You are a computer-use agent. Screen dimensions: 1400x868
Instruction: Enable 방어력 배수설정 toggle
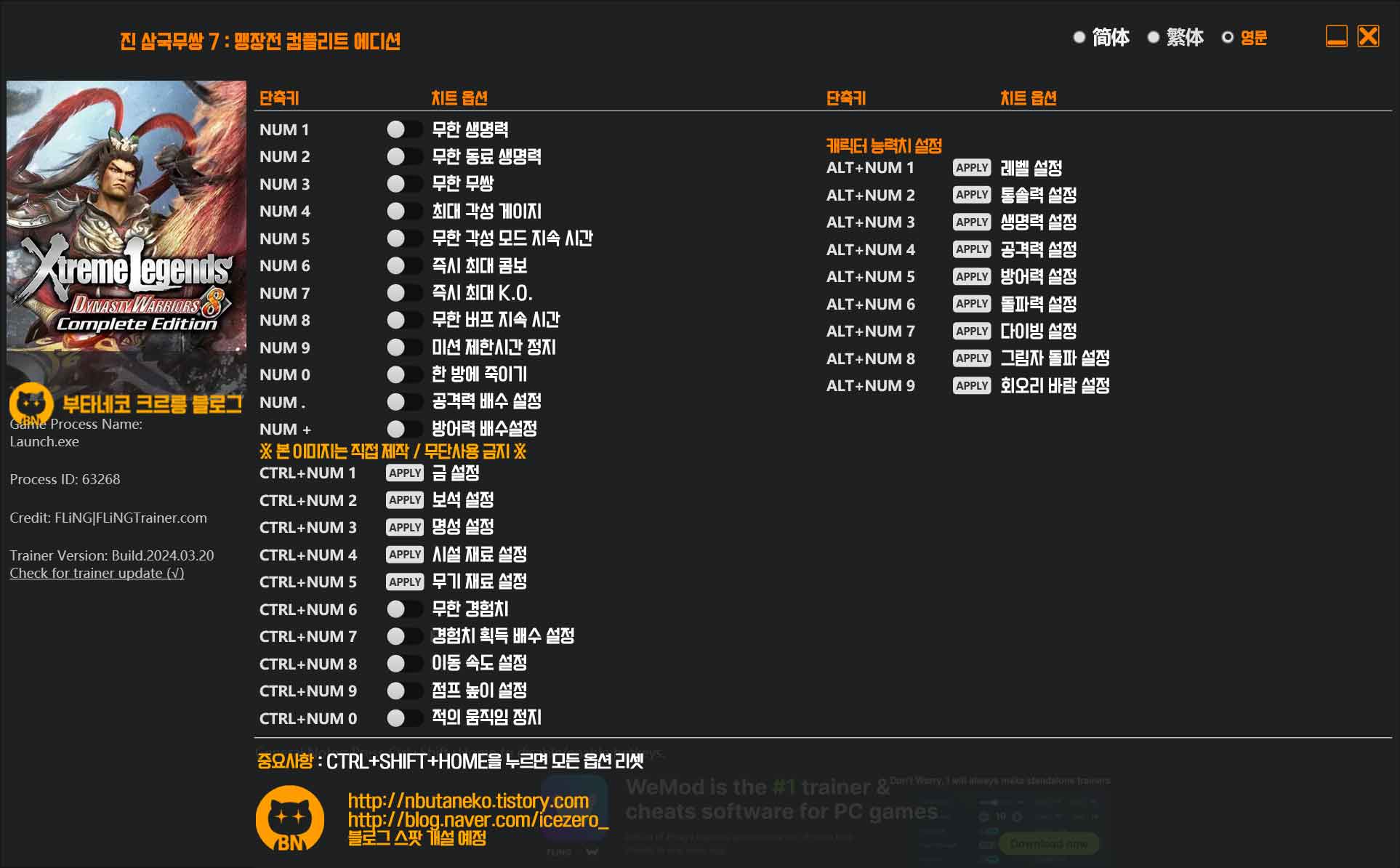(x=404, y=429)
